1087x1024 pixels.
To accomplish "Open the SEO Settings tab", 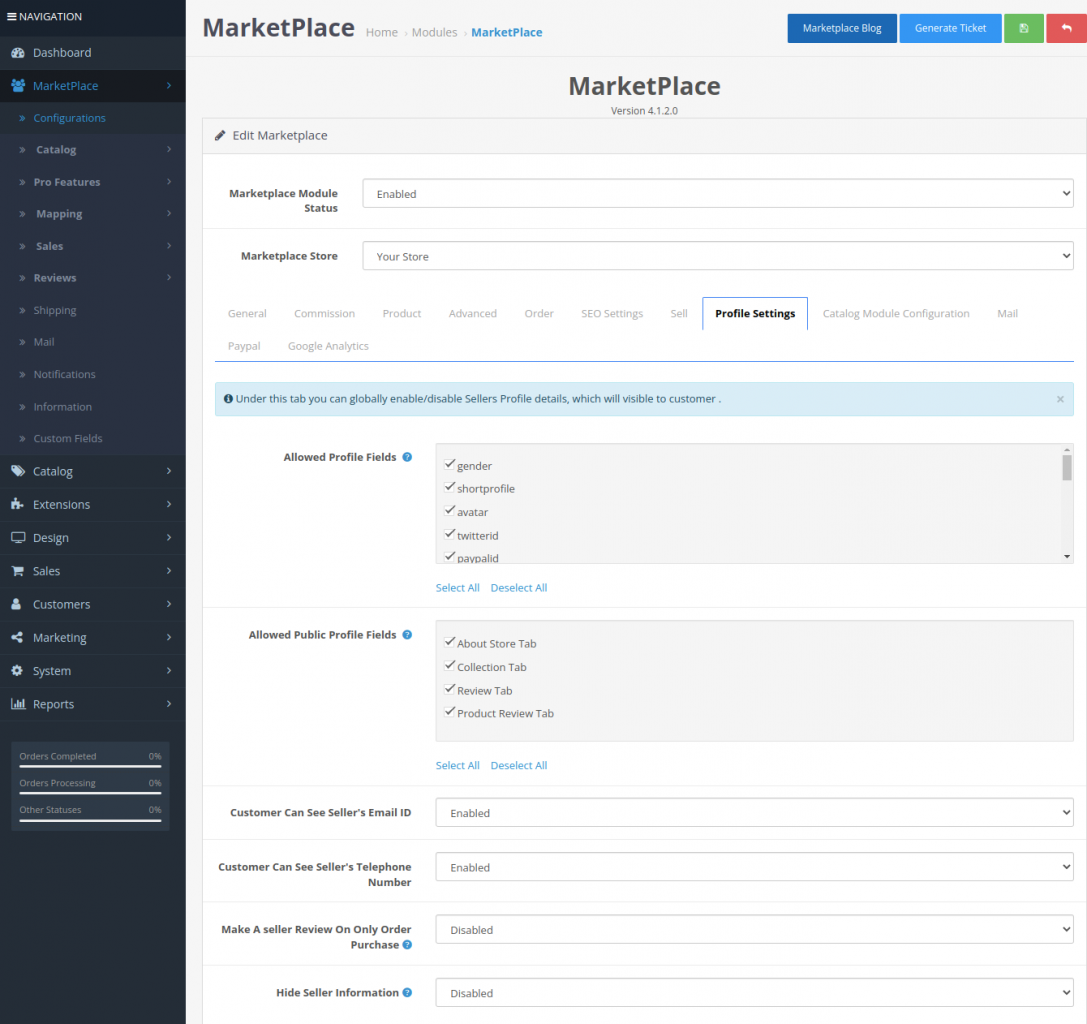I will [x=612, y=313].
